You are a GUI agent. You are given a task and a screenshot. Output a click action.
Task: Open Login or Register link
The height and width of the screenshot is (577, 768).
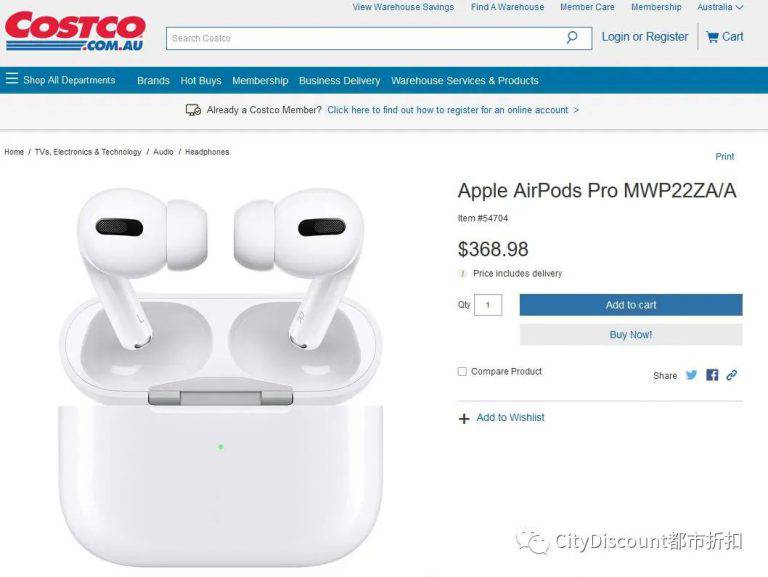645,37
